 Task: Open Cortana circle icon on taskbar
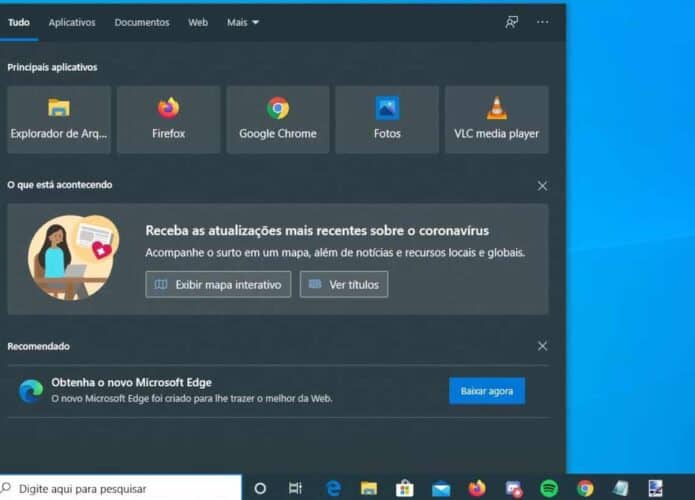260,488
